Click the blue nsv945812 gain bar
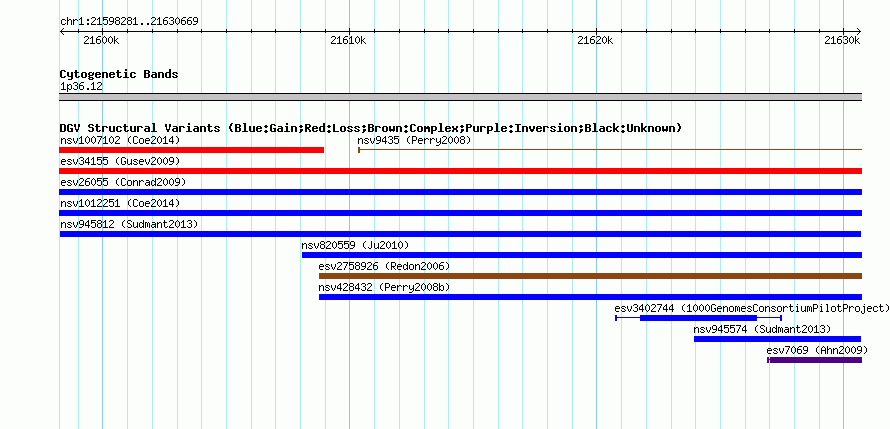 coord(460,234)
